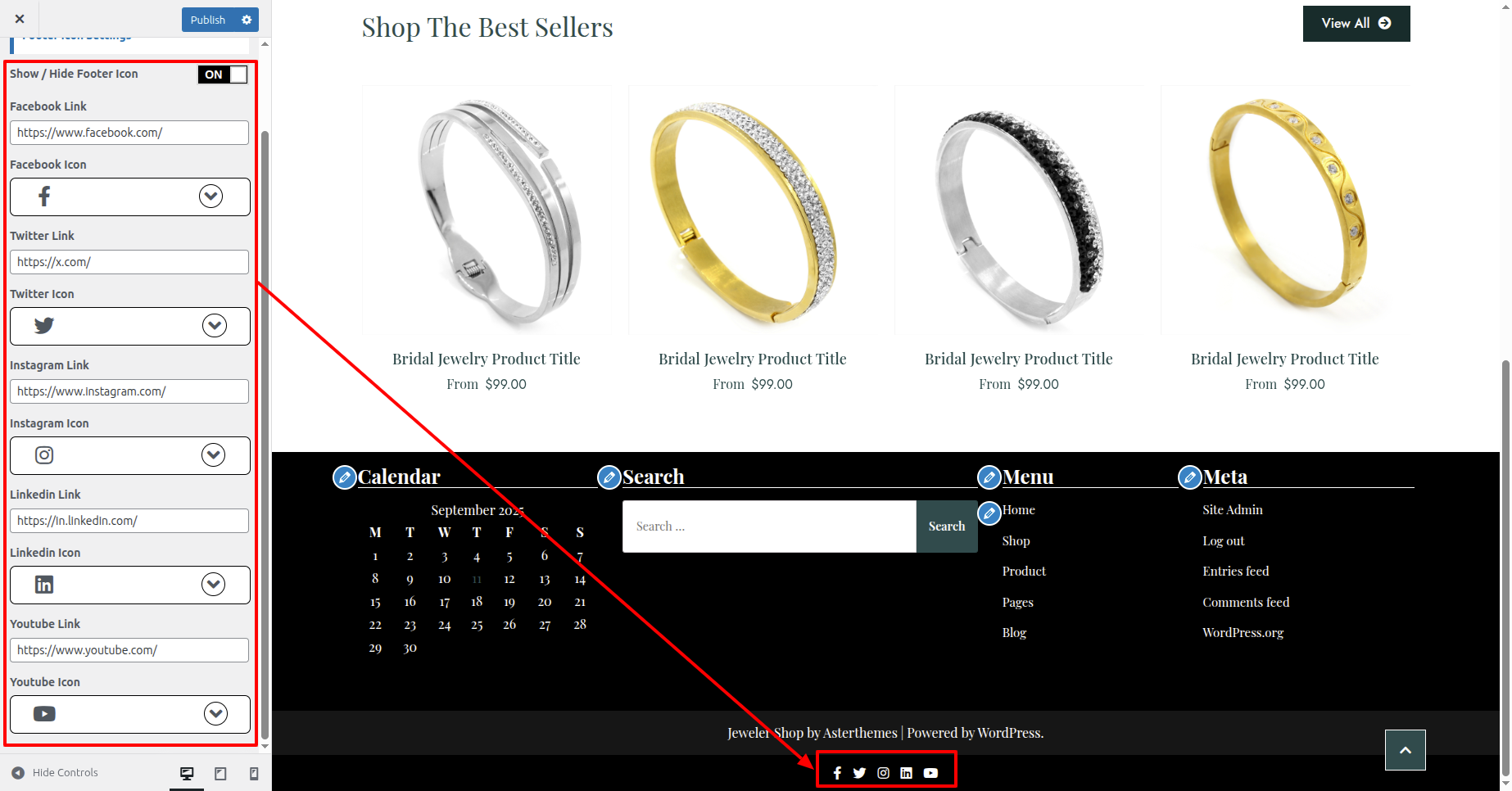This screenshot has height=791, width=1512.
Task: Click the Twitter bird icon in footer
Action: [x=859, y=773]
